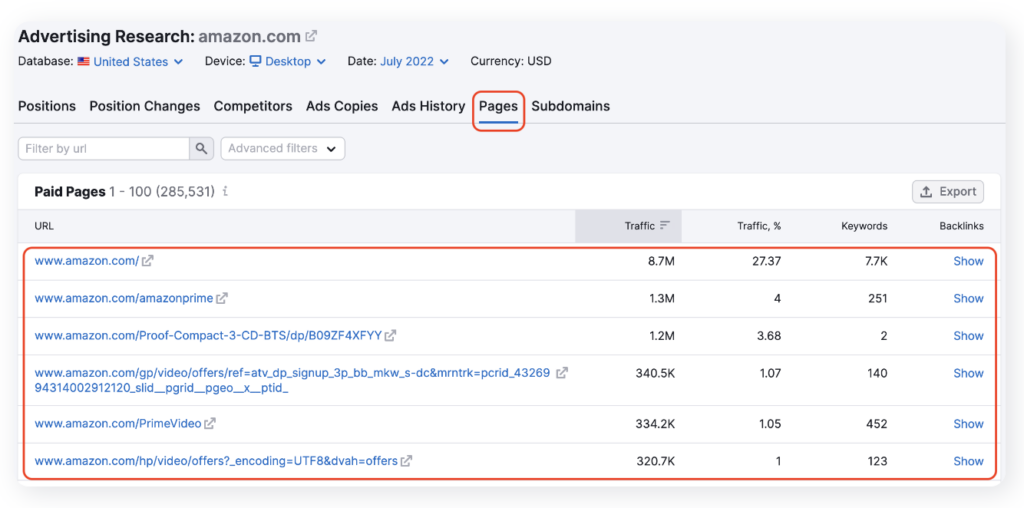The width and height of the screenshot is (1024, 508).
Task: Select the Pages tab
Action: pos(498,106)
